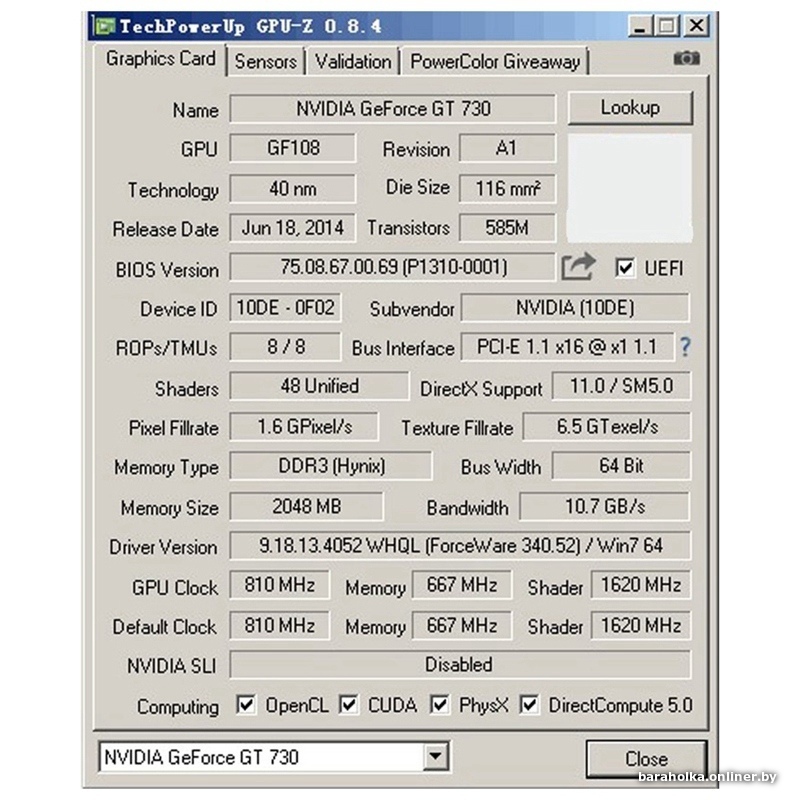Open the GPU selection dropdown arrow
Image resolution: width=800 pixels, height=800 pixels.
[x=436, y=756]
